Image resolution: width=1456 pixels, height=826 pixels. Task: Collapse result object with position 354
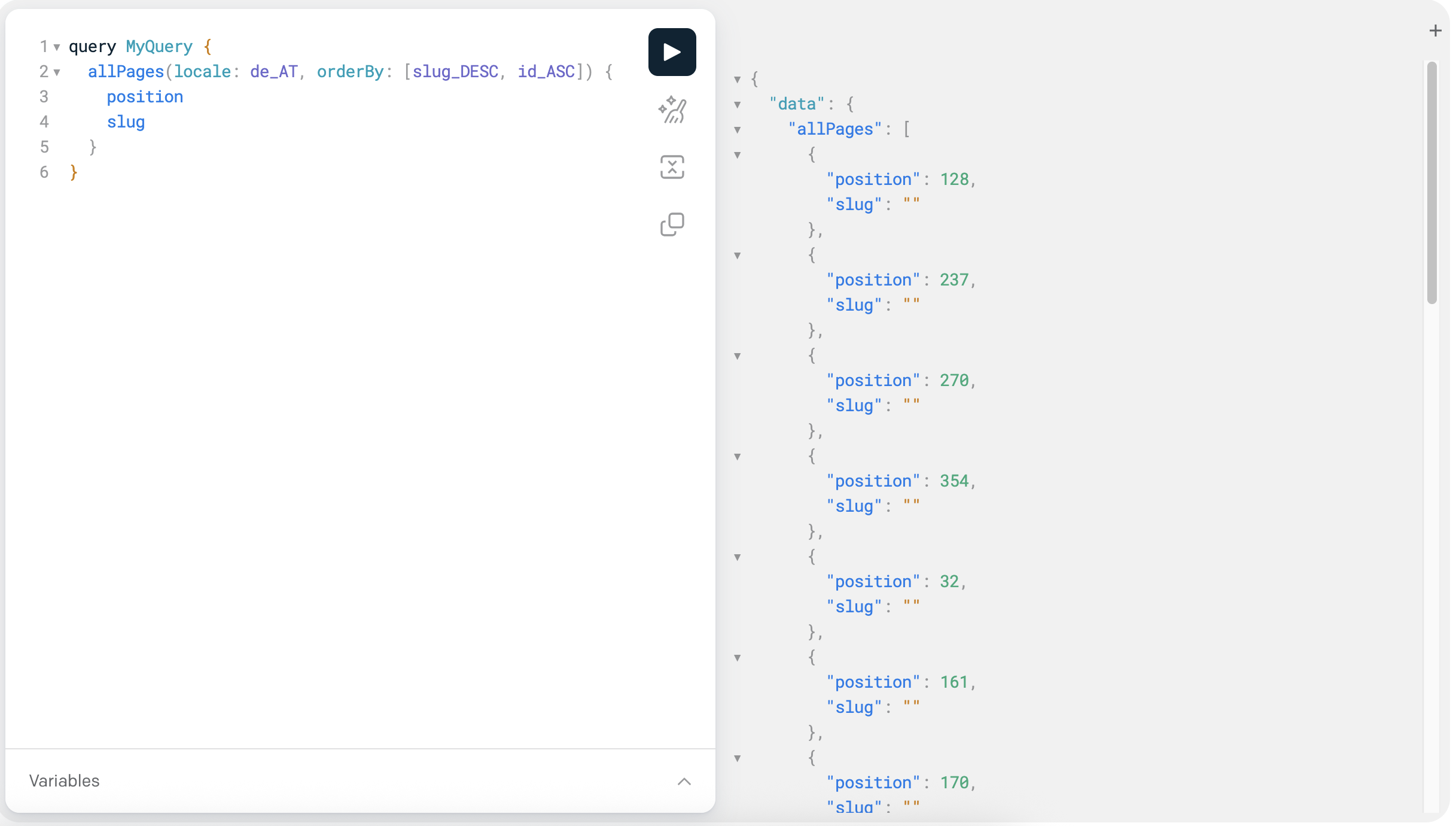click(x=738, y=457)
